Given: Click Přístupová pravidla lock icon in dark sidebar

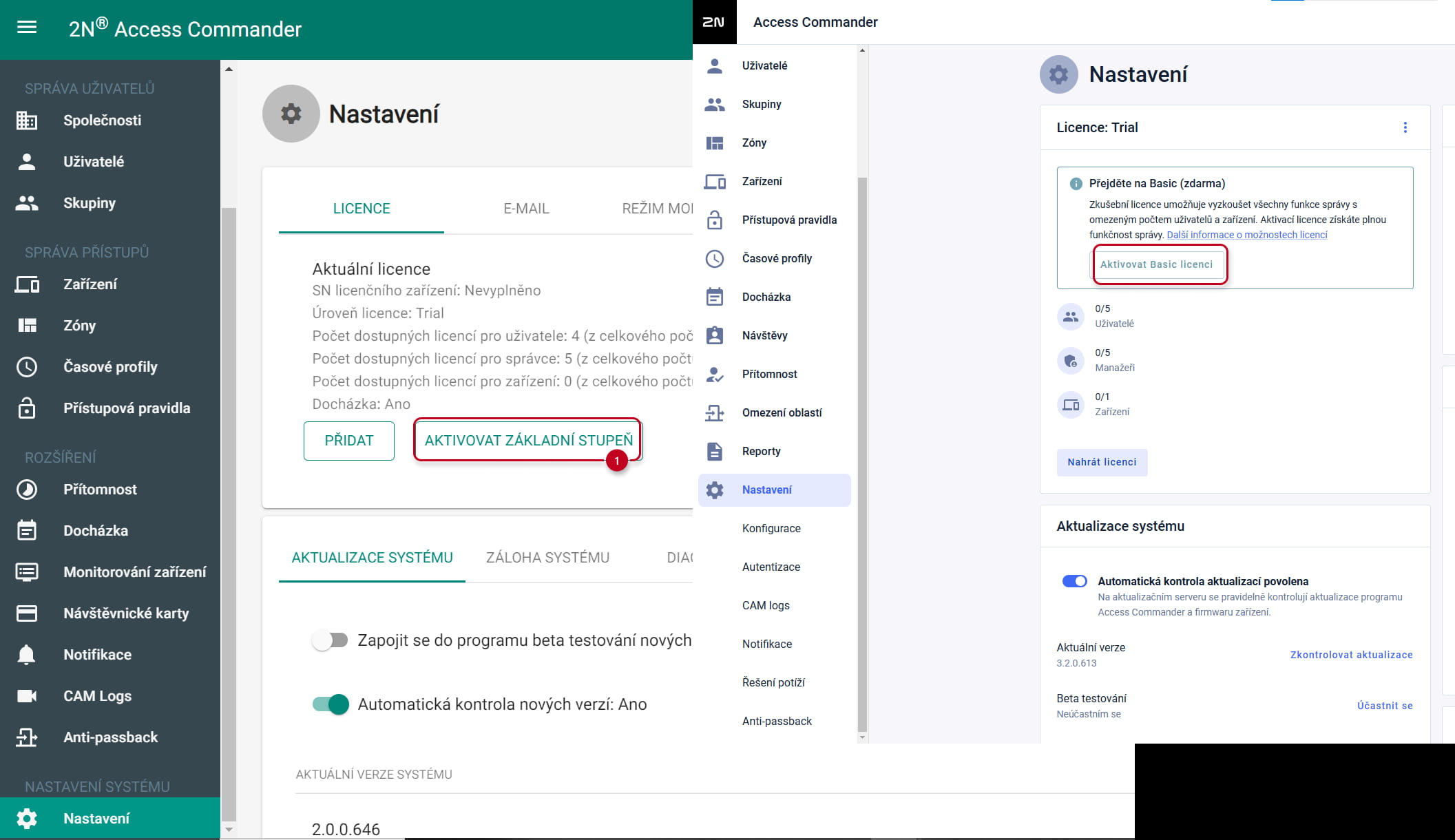Looking at the screenshot, I should pos(27,408).
